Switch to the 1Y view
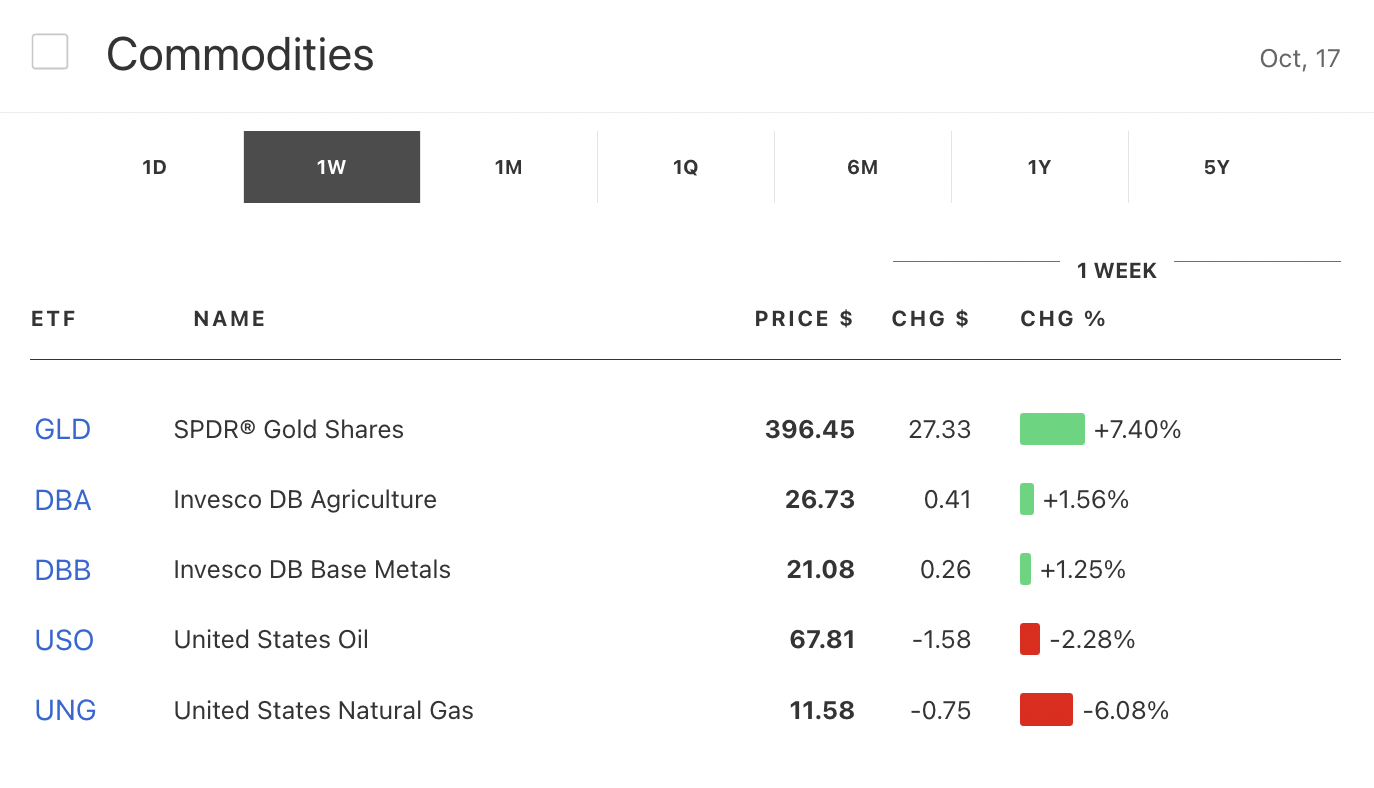1374x788 pixels. pos(1039,167)
